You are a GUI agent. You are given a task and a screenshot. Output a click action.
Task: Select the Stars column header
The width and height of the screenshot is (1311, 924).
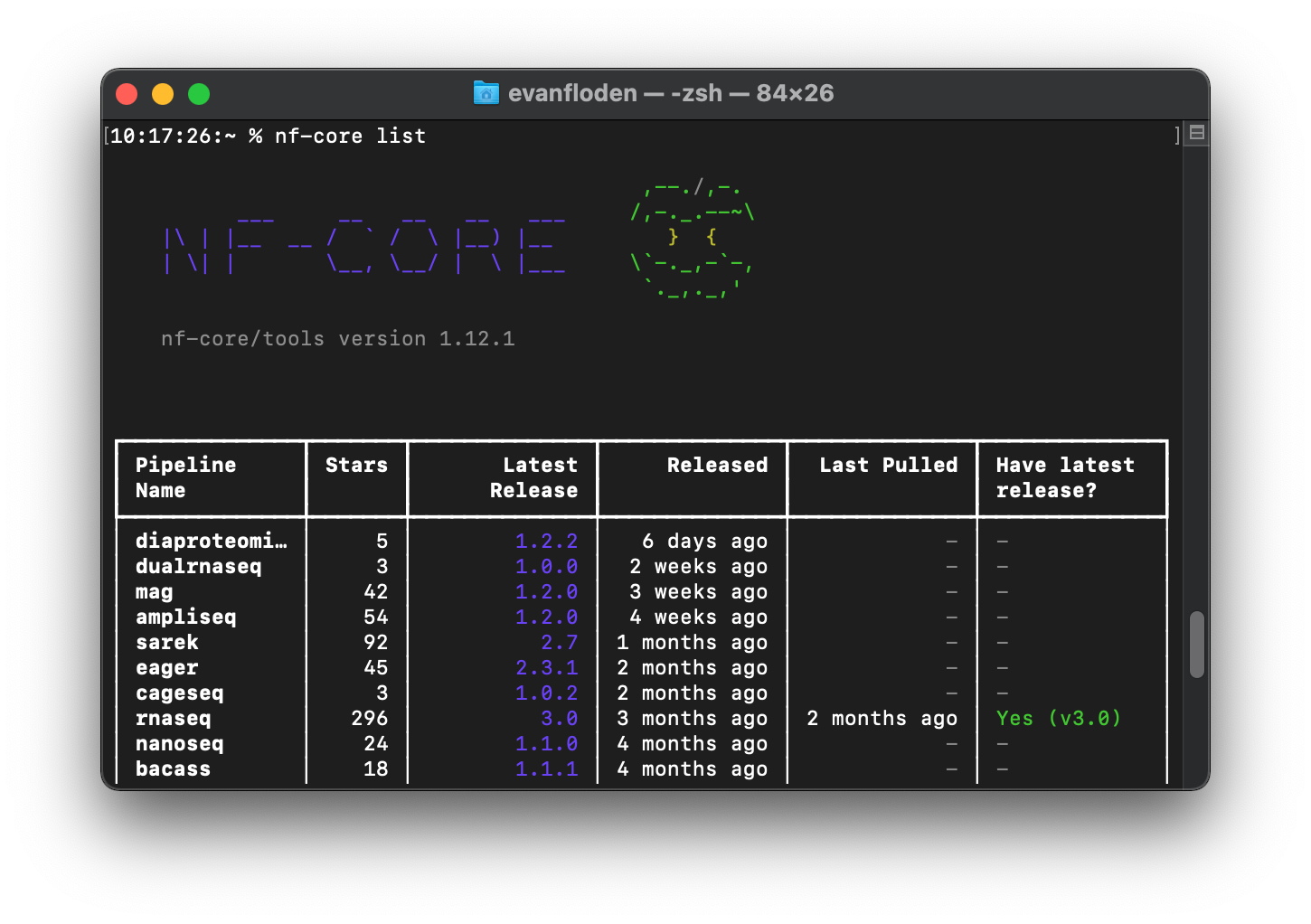(x=356, y=465)
